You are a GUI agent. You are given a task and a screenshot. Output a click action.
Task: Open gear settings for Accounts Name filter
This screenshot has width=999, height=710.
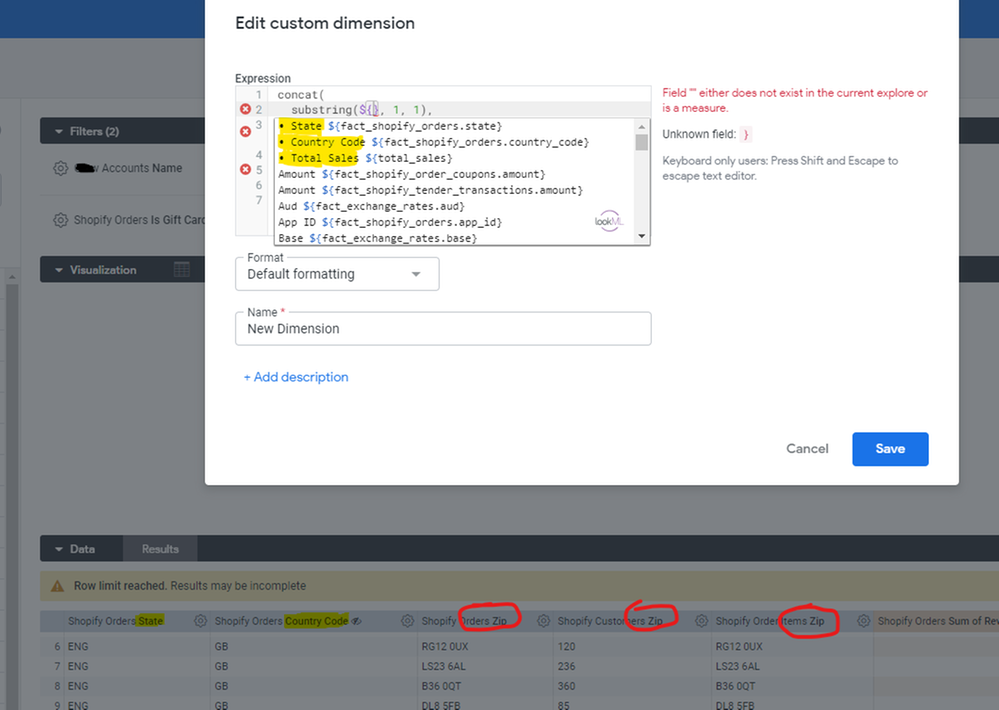[x=61, y=168]
